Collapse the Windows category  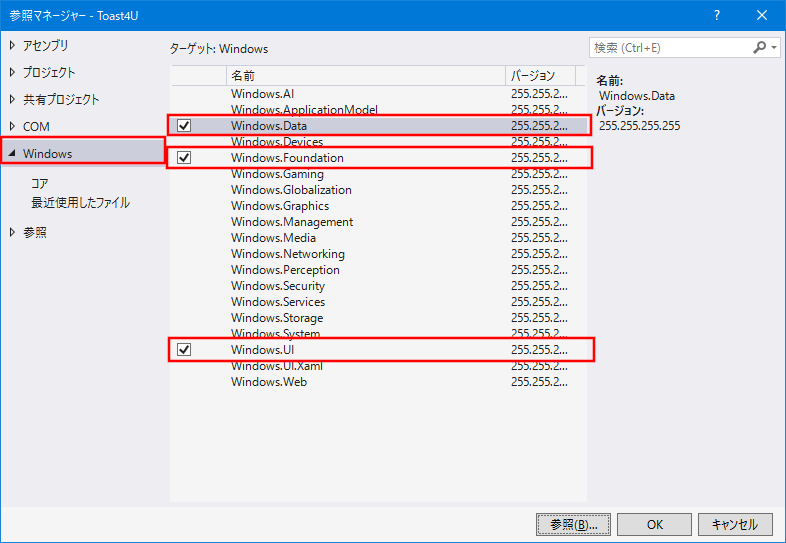click(12, 154)
